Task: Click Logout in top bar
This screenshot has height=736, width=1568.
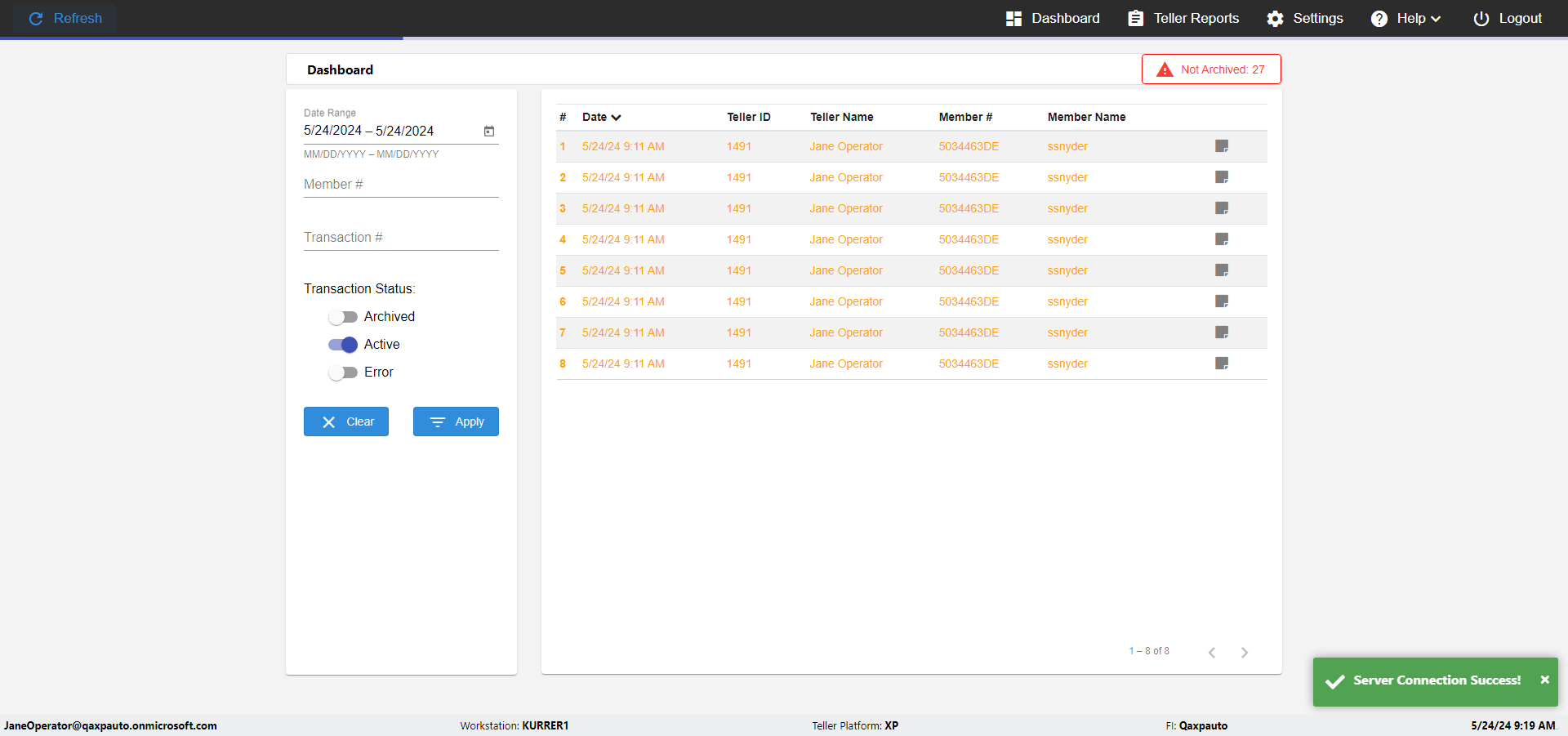Action: click(x=1508, y=18)
